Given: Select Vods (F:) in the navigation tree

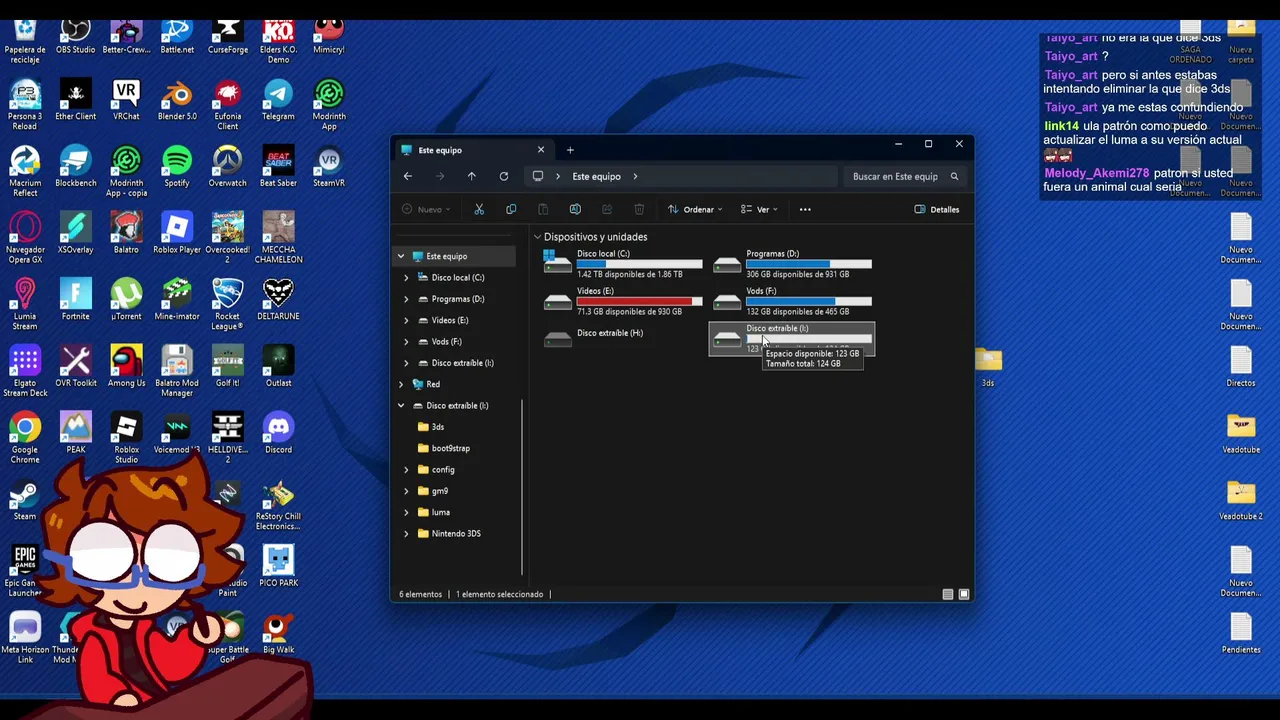Looking at the screenshot, I should (446, 342).
